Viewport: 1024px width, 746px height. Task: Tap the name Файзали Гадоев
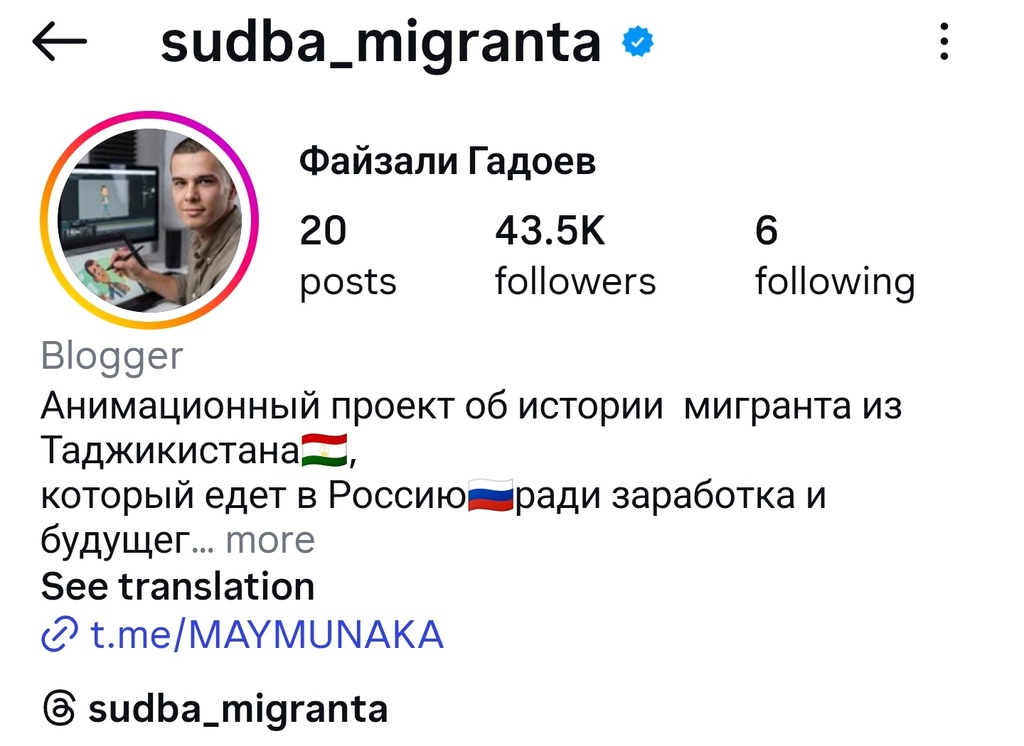(447, 161)
